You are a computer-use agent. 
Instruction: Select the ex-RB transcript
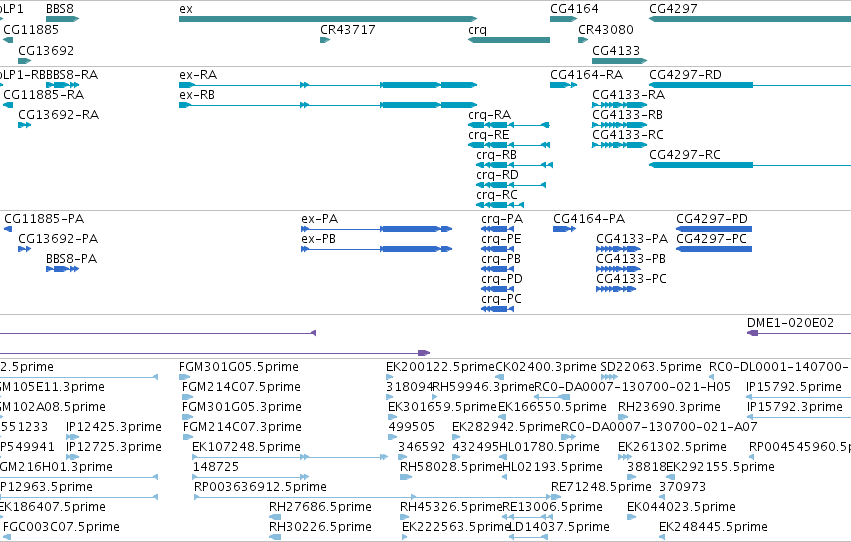(x=328, y=105)
